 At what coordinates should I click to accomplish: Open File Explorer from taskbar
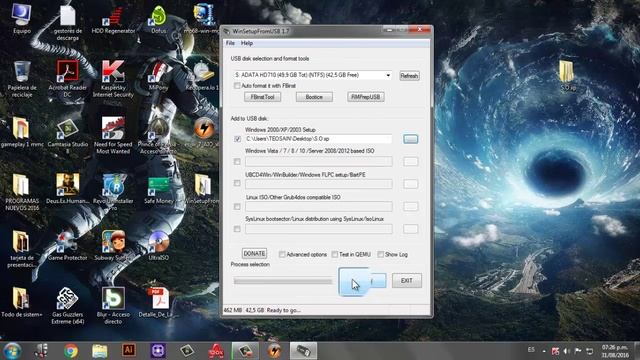tap(100, 351)
